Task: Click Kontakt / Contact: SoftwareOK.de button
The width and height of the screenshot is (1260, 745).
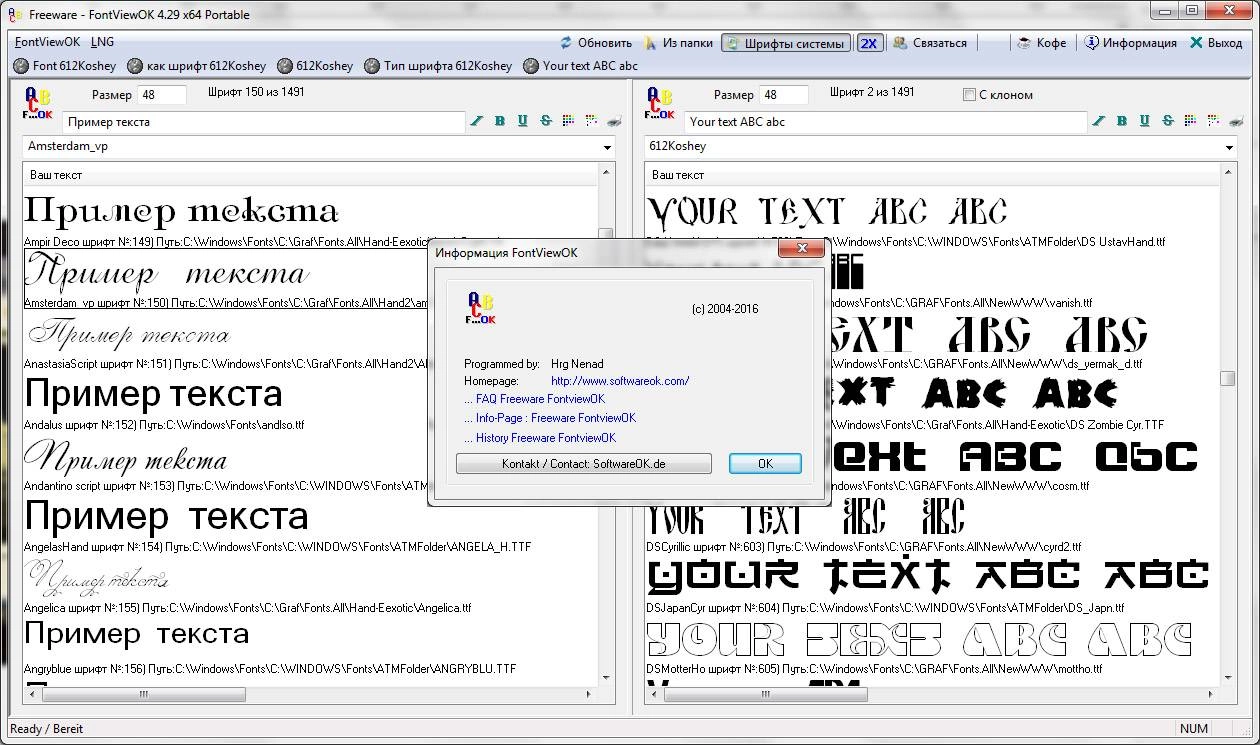Action: (584, 464)
